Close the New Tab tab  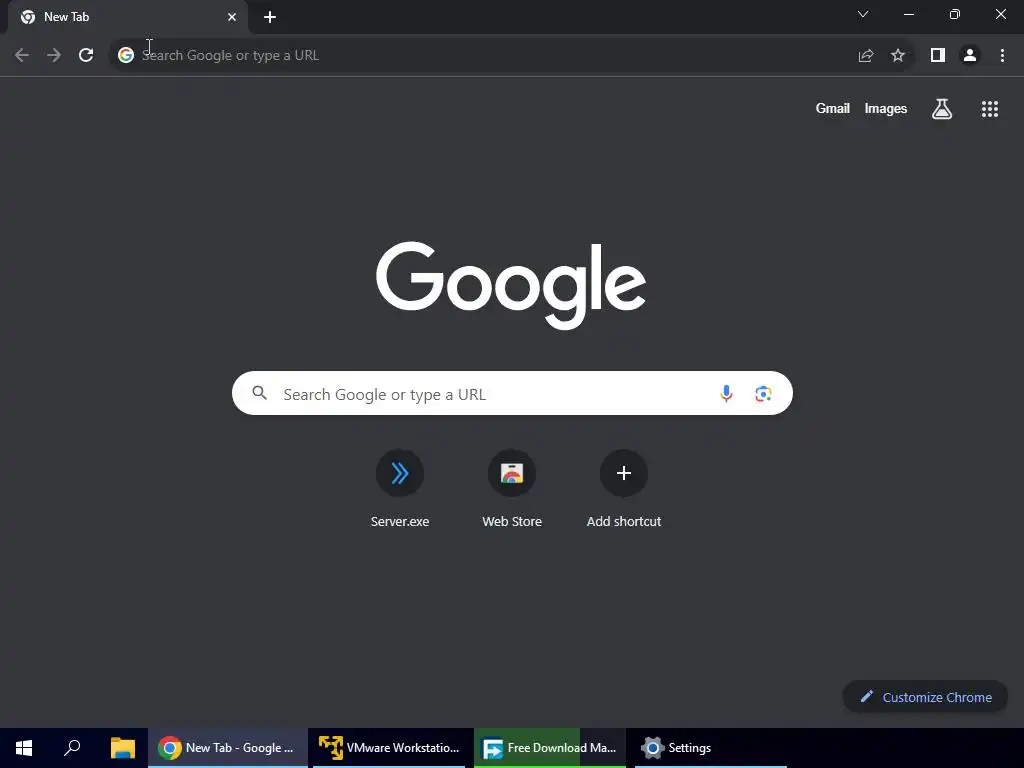pyautogui.click(x=232, y=17)
